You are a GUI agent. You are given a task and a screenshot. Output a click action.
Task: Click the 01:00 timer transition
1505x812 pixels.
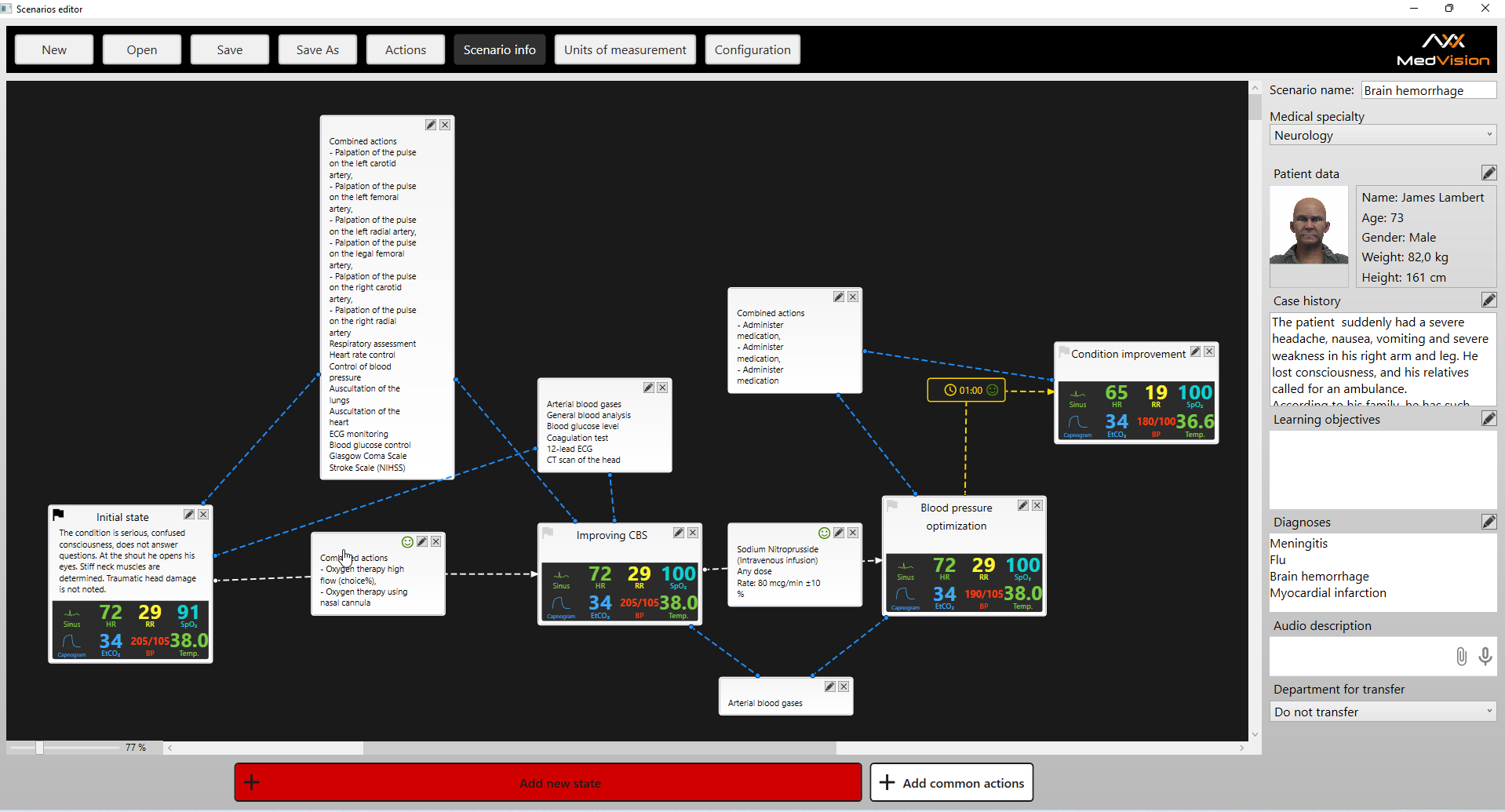(x=966, y=390)
